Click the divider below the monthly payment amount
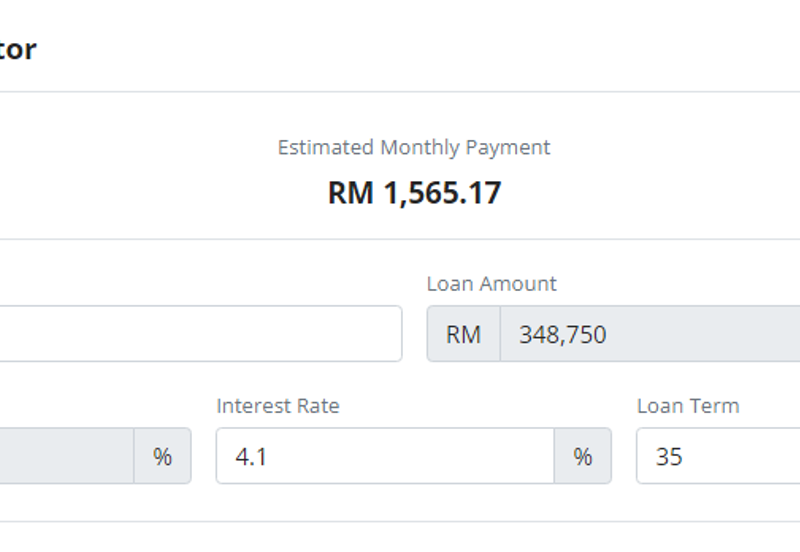Image resolution: width=800 pixels, height=552 pixels. 400,239
